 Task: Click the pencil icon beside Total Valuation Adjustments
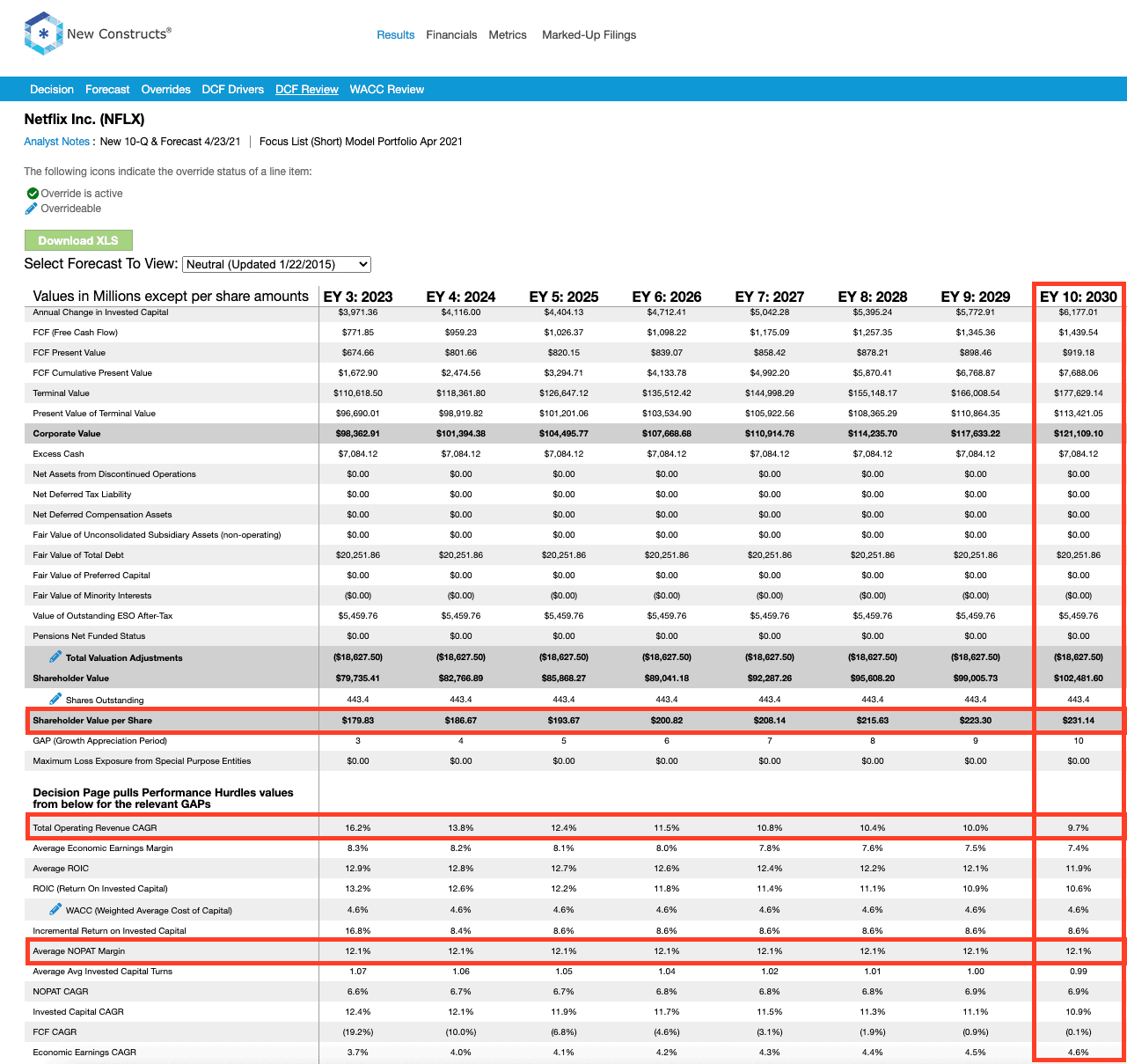coord(55,657)
